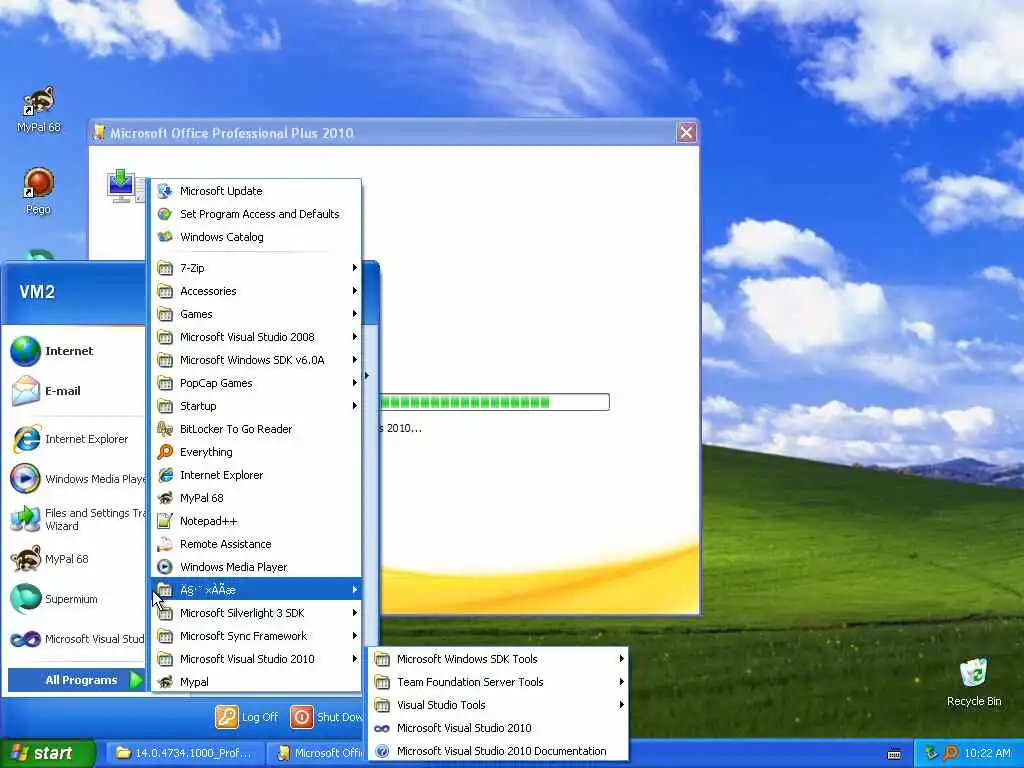Expand the PopCap Games submenu

pyautogui.click(x=257, y=383)
